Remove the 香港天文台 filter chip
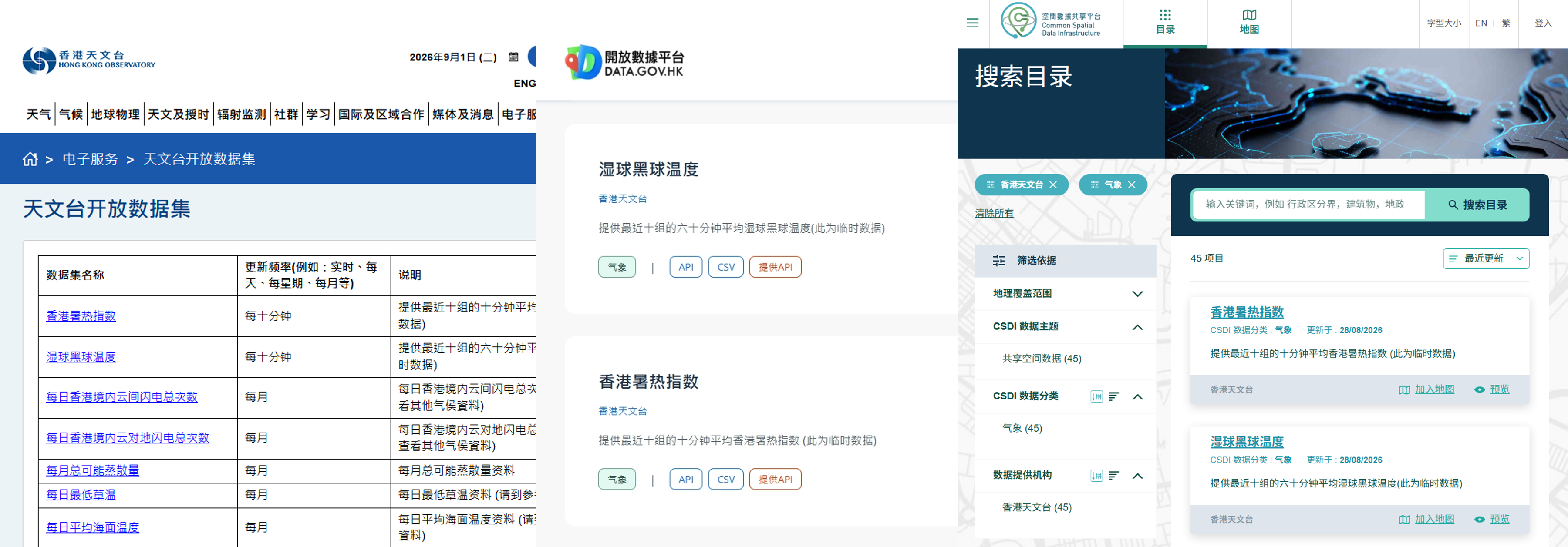 [x=1053, y=185]
